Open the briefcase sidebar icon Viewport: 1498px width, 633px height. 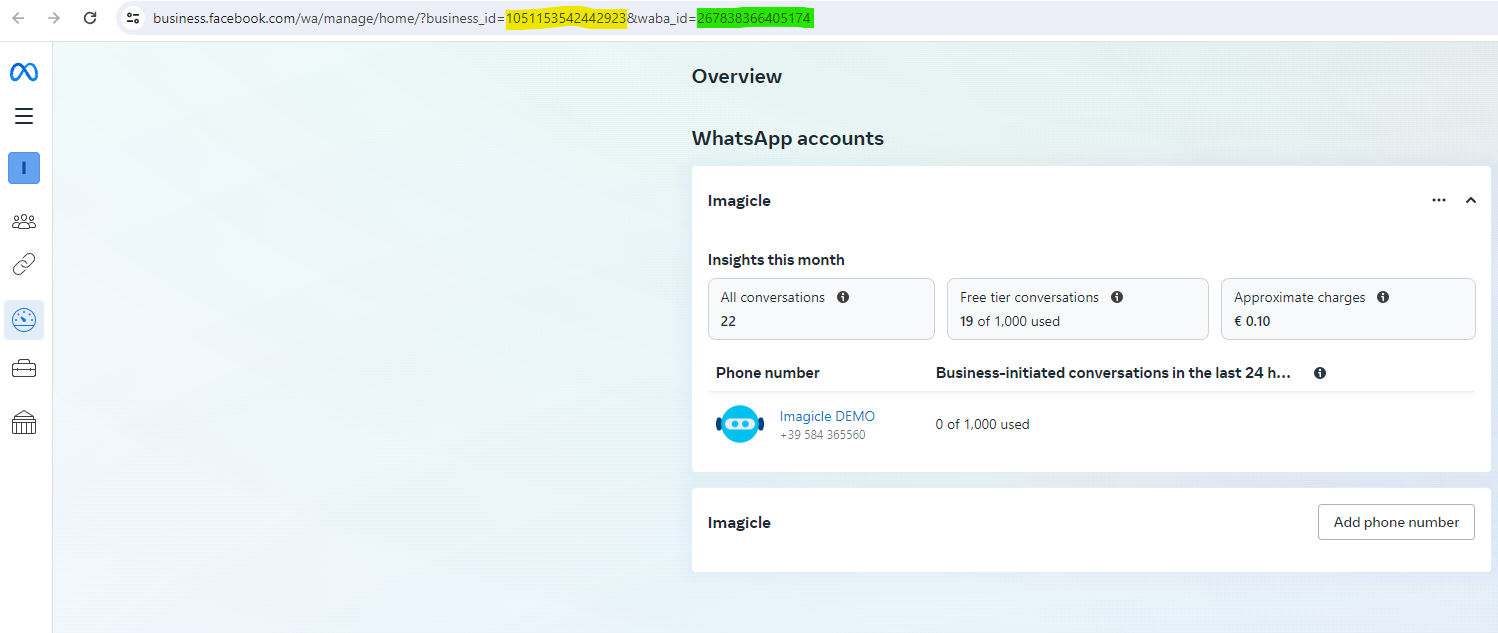pyautogui.click(x=24, y=369)
